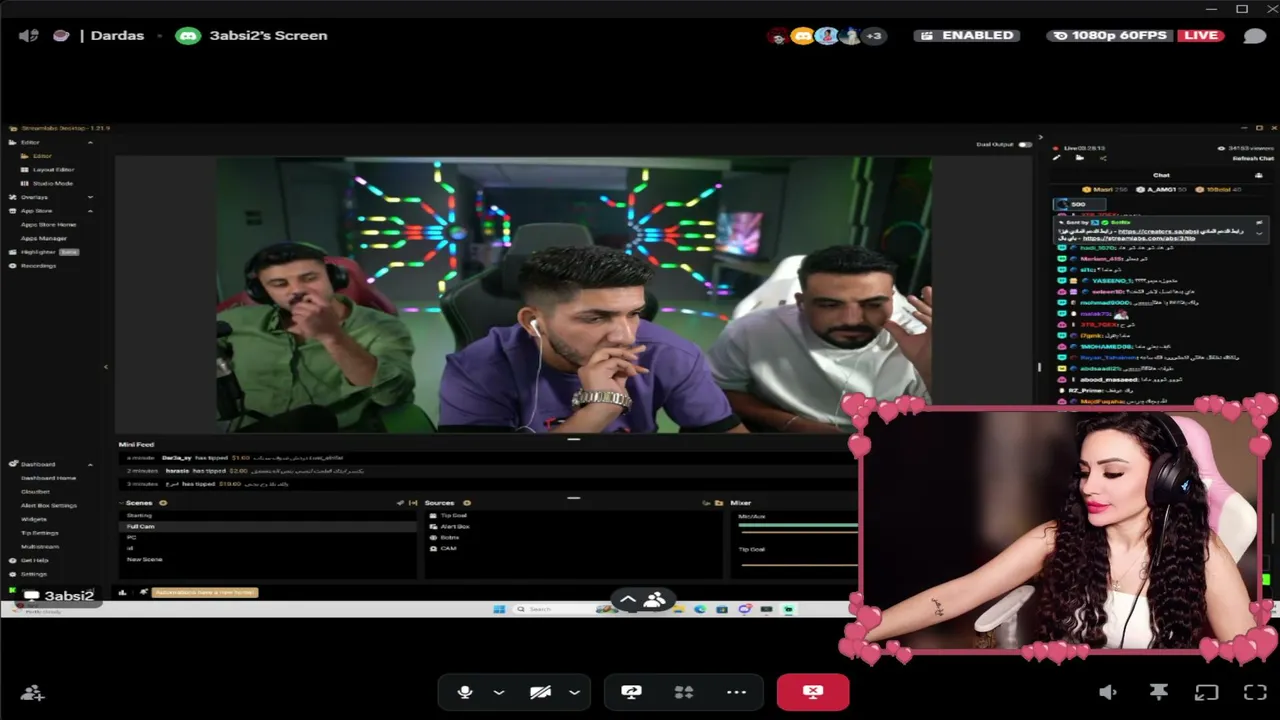
Task: Click the 1080p 60FPS quality badge
Action: (x=1110, y=35)
